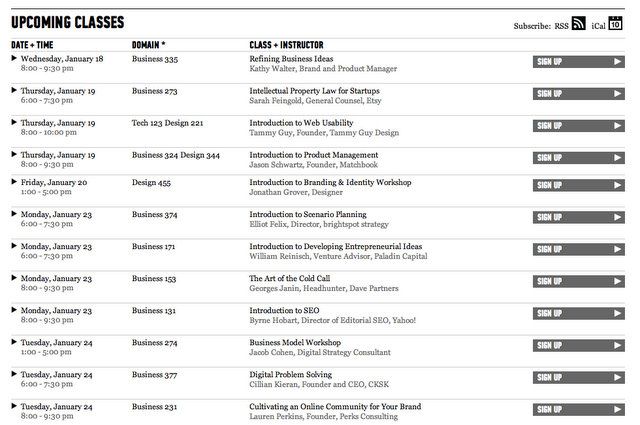Click the Domain column header
The height and width of the screenshot is (425, 640).
(x=148, y=45)
